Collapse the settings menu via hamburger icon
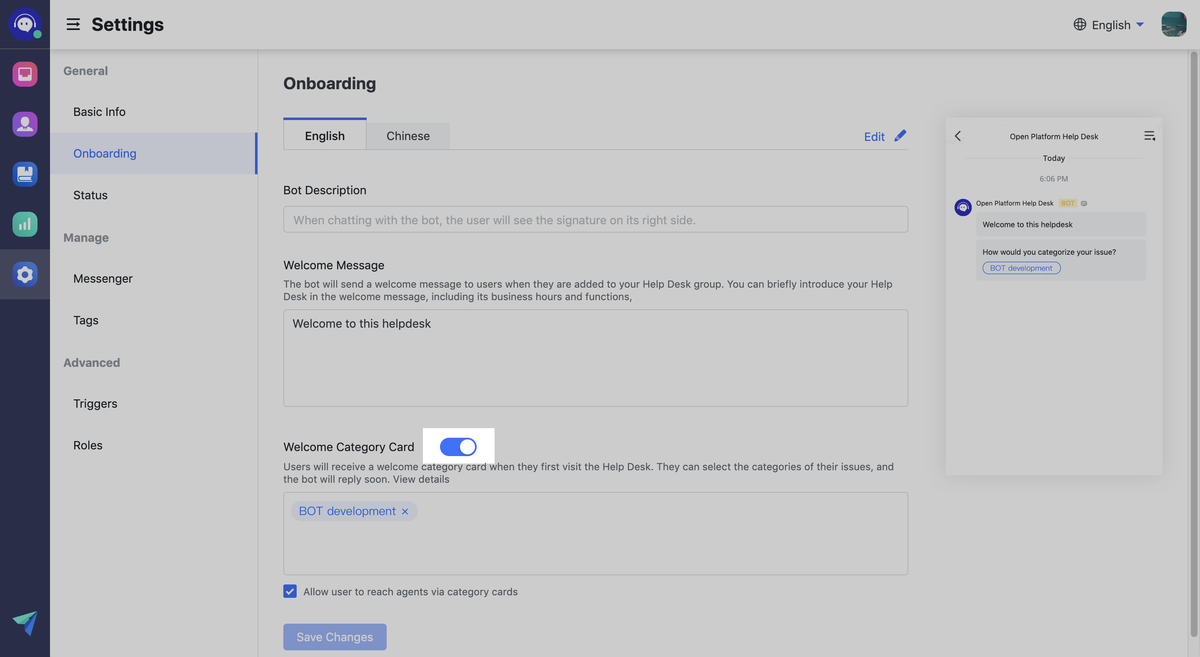Screen dimensions: 1200x657 pyautogui.click(x=73, y=24)
